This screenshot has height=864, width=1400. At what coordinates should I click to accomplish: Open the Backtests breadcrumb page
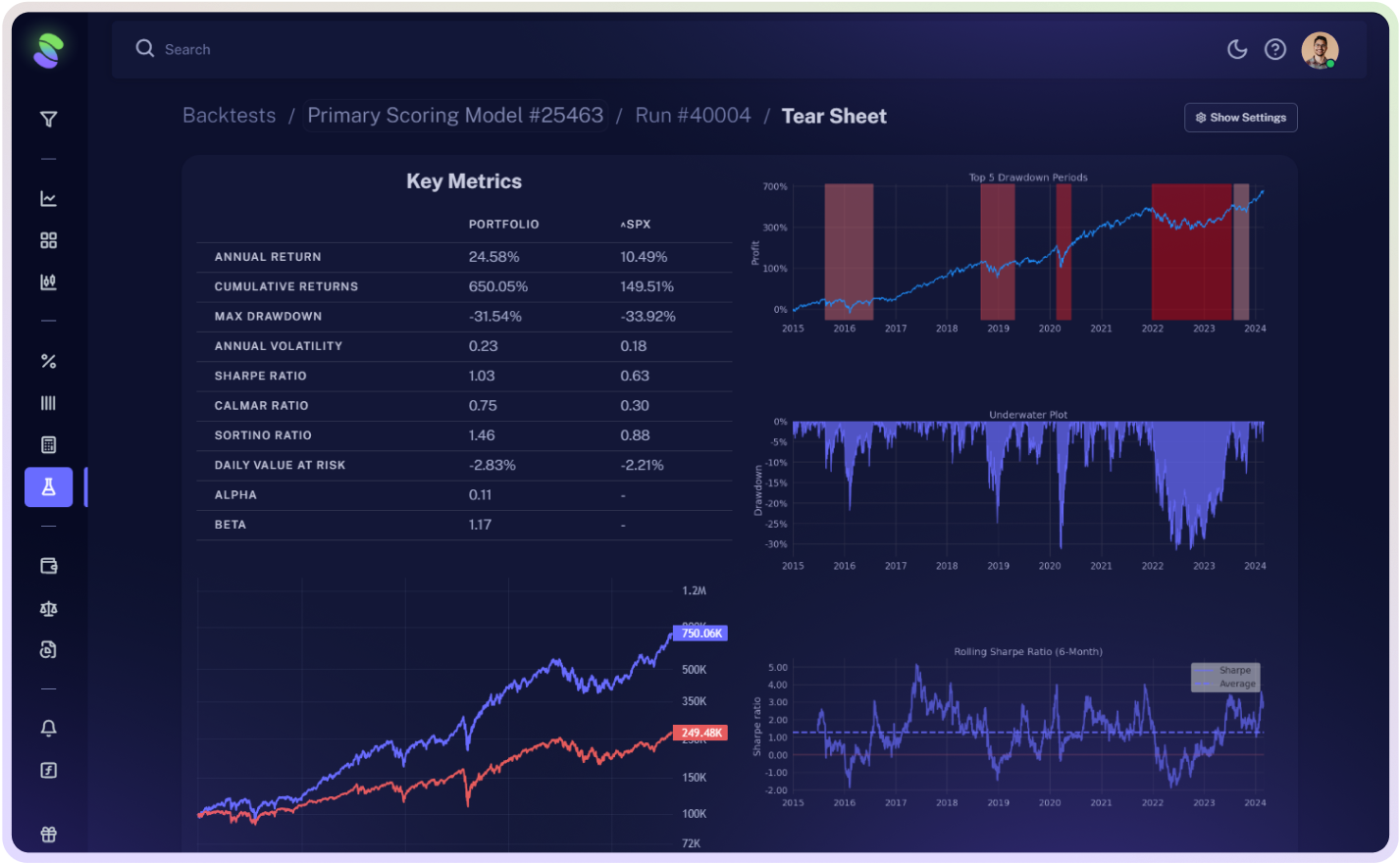[x=229, y=115]
